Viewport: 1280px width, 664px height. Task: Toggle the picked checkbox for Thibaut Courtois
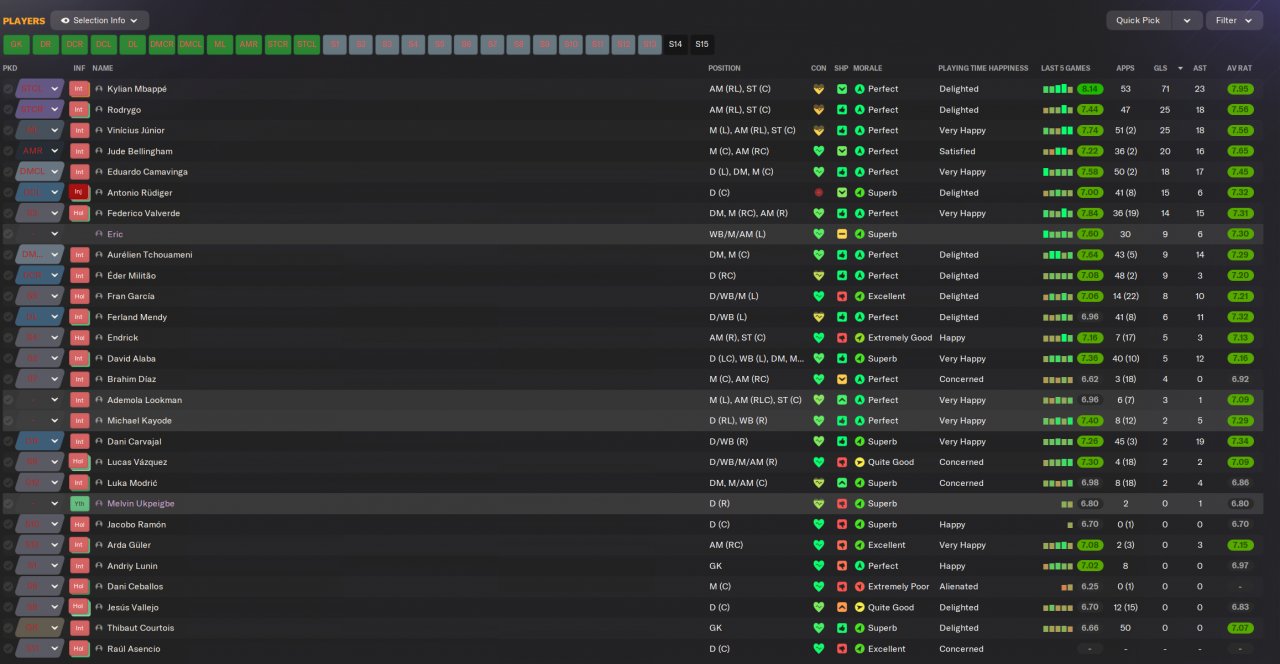point(8,628)
